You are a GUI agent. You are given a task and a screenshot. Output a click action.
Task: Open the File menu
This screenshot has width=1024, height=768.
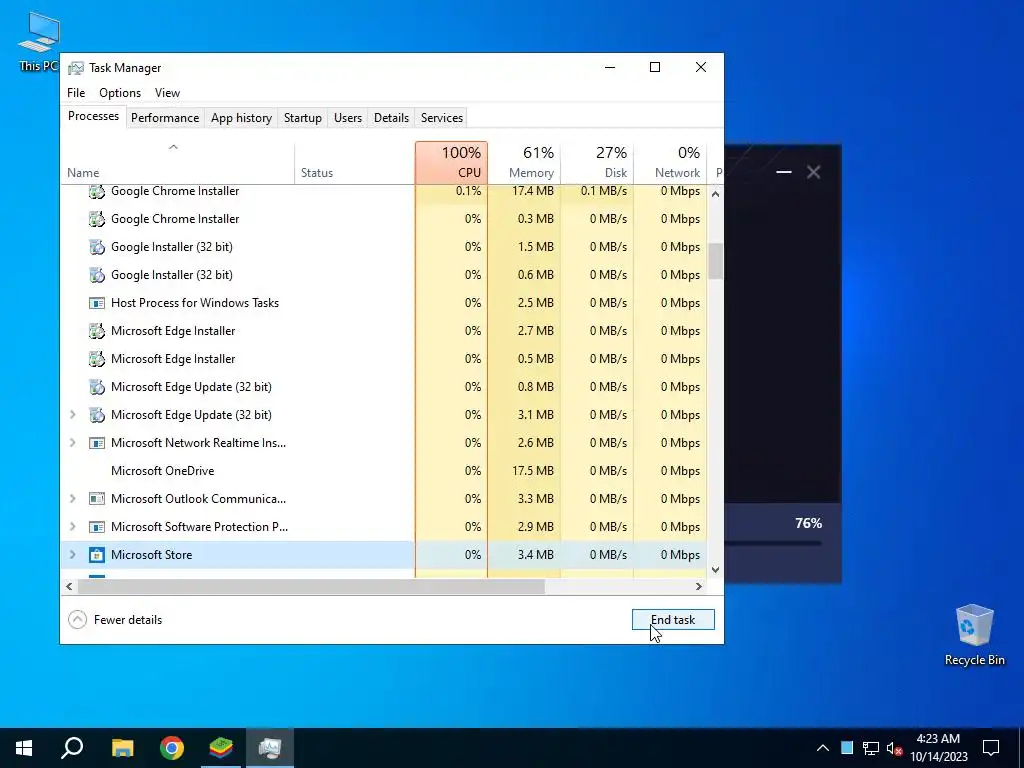pos(76,93)
